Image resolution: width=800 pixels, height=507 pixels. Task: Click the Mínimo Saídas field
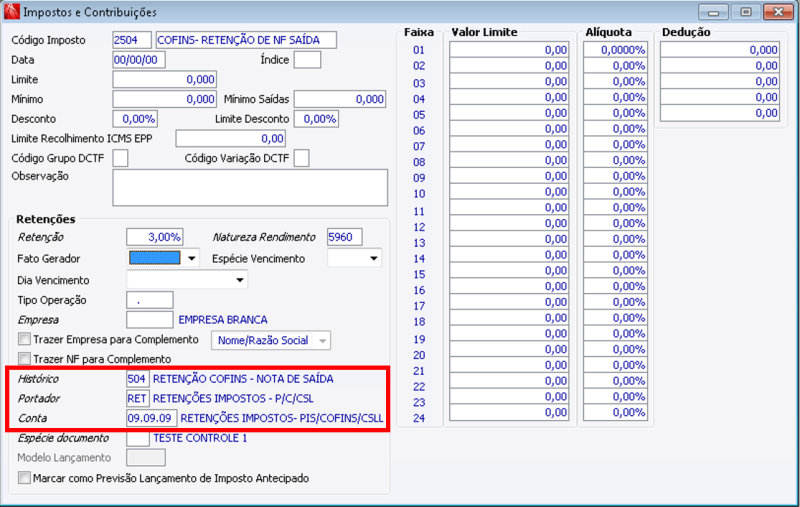pos(340,99)
